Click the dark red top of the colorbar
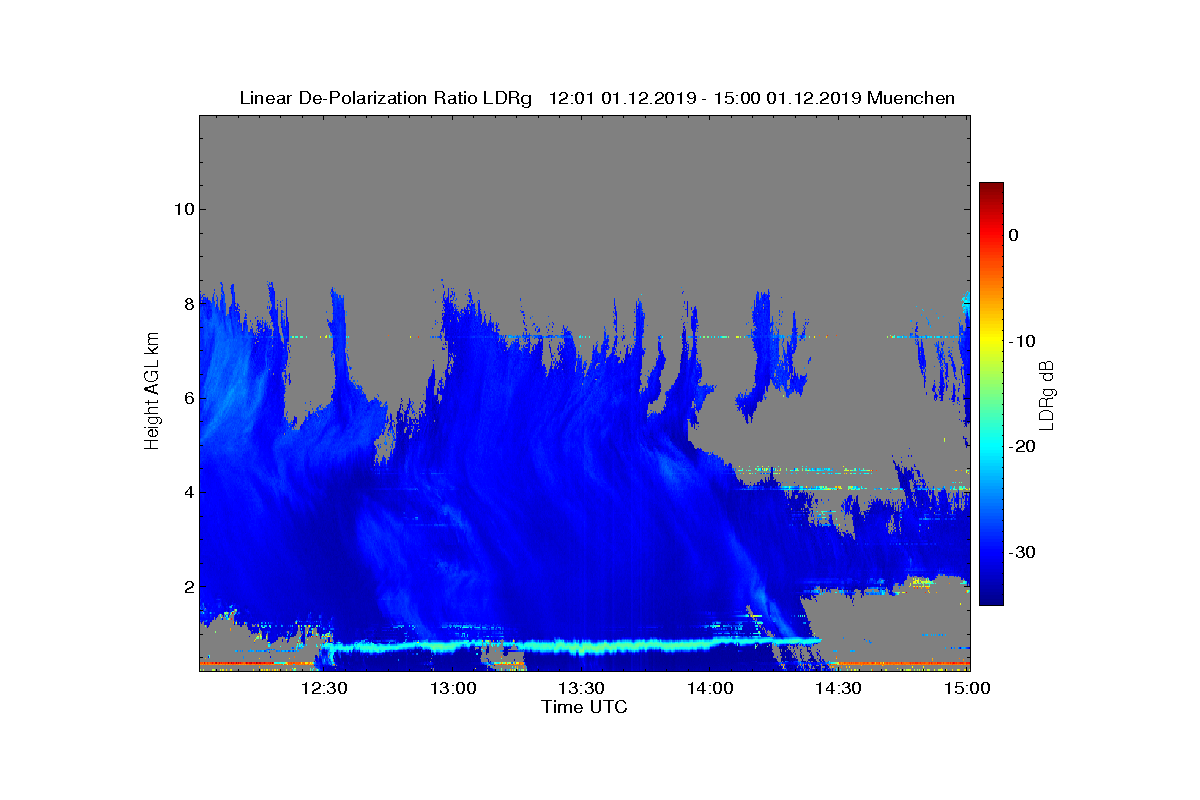 [x=991, y=190]
